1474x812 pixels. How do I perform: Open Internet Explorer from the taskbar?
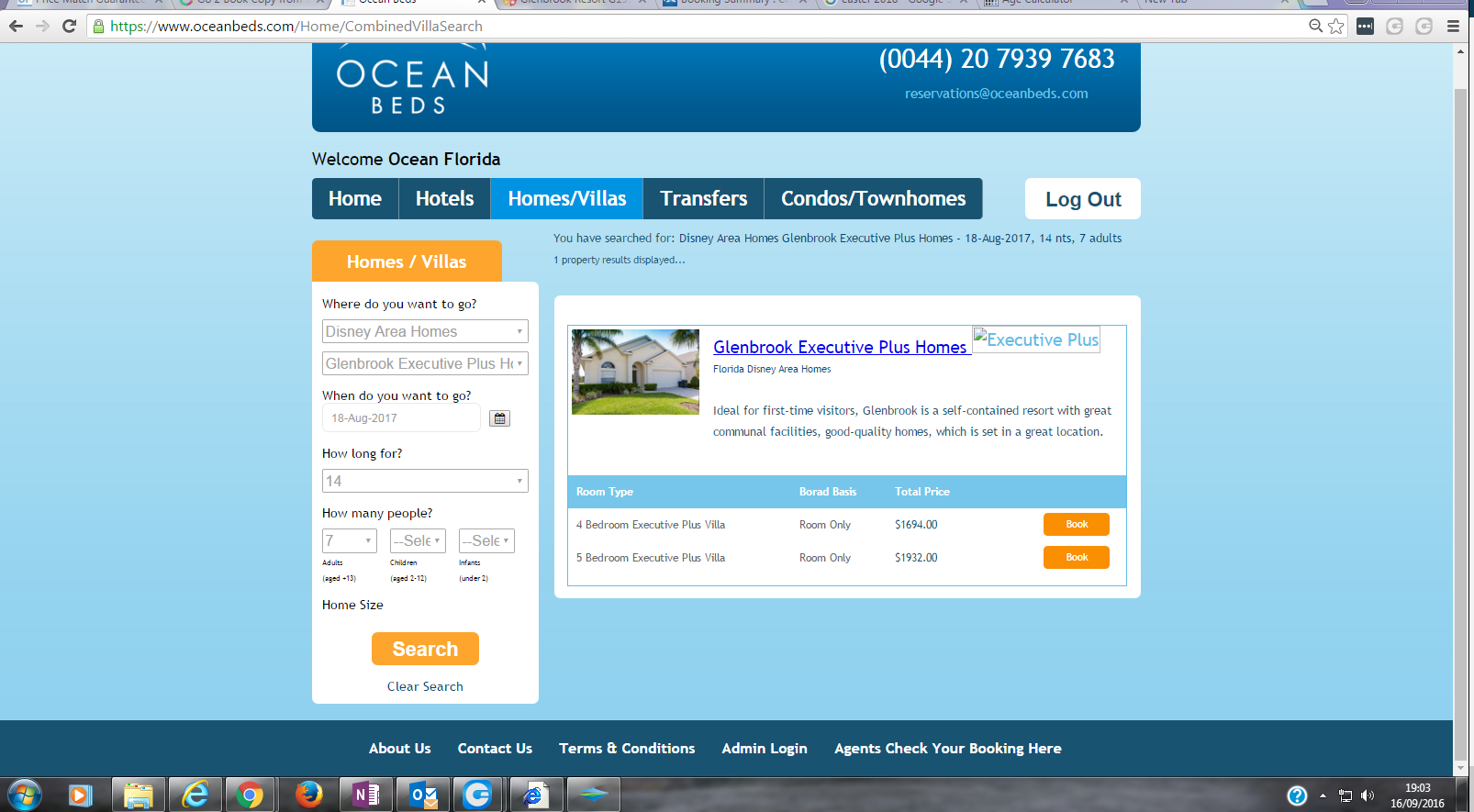(195, 795)
